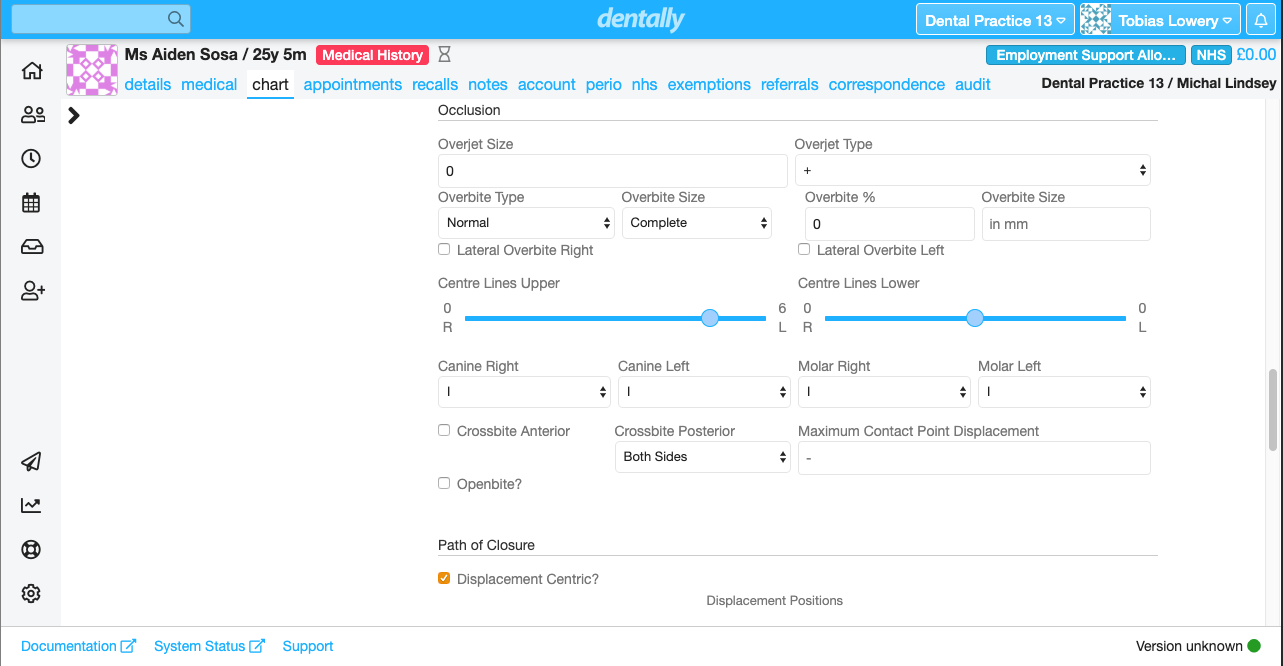Open the Crossbite Posterior dropdown
The height and width of the screenshot is (666, 1283).
(702, 457)
